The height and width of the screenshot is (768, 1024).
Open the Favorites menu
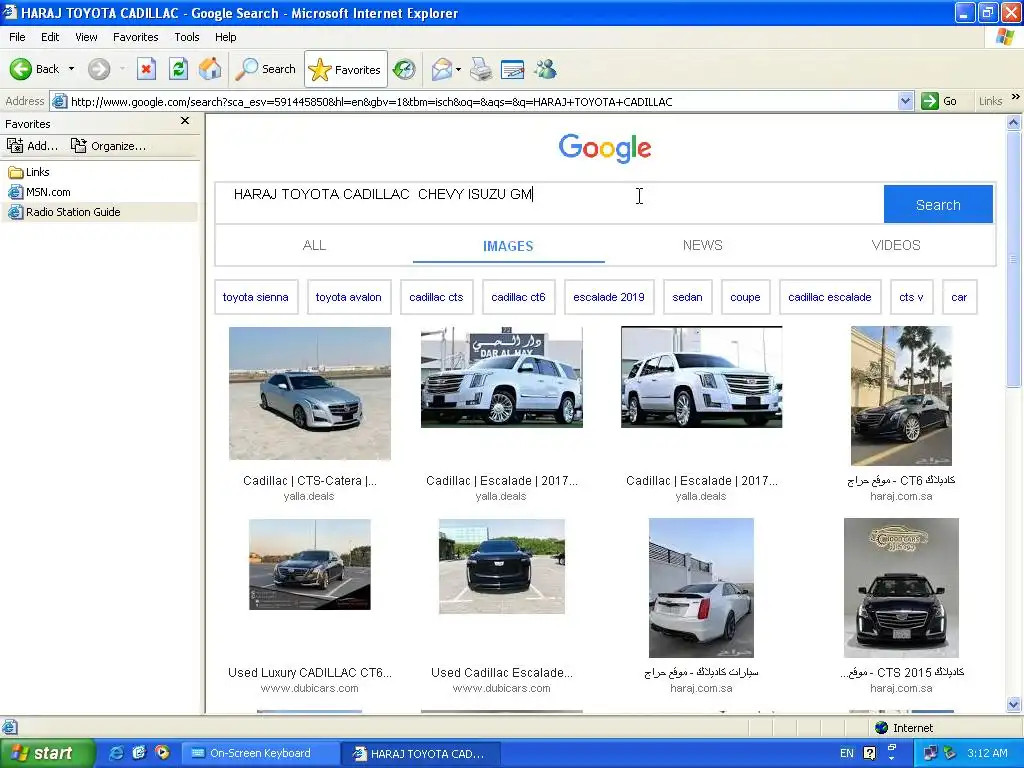click(x=136, y=37)
